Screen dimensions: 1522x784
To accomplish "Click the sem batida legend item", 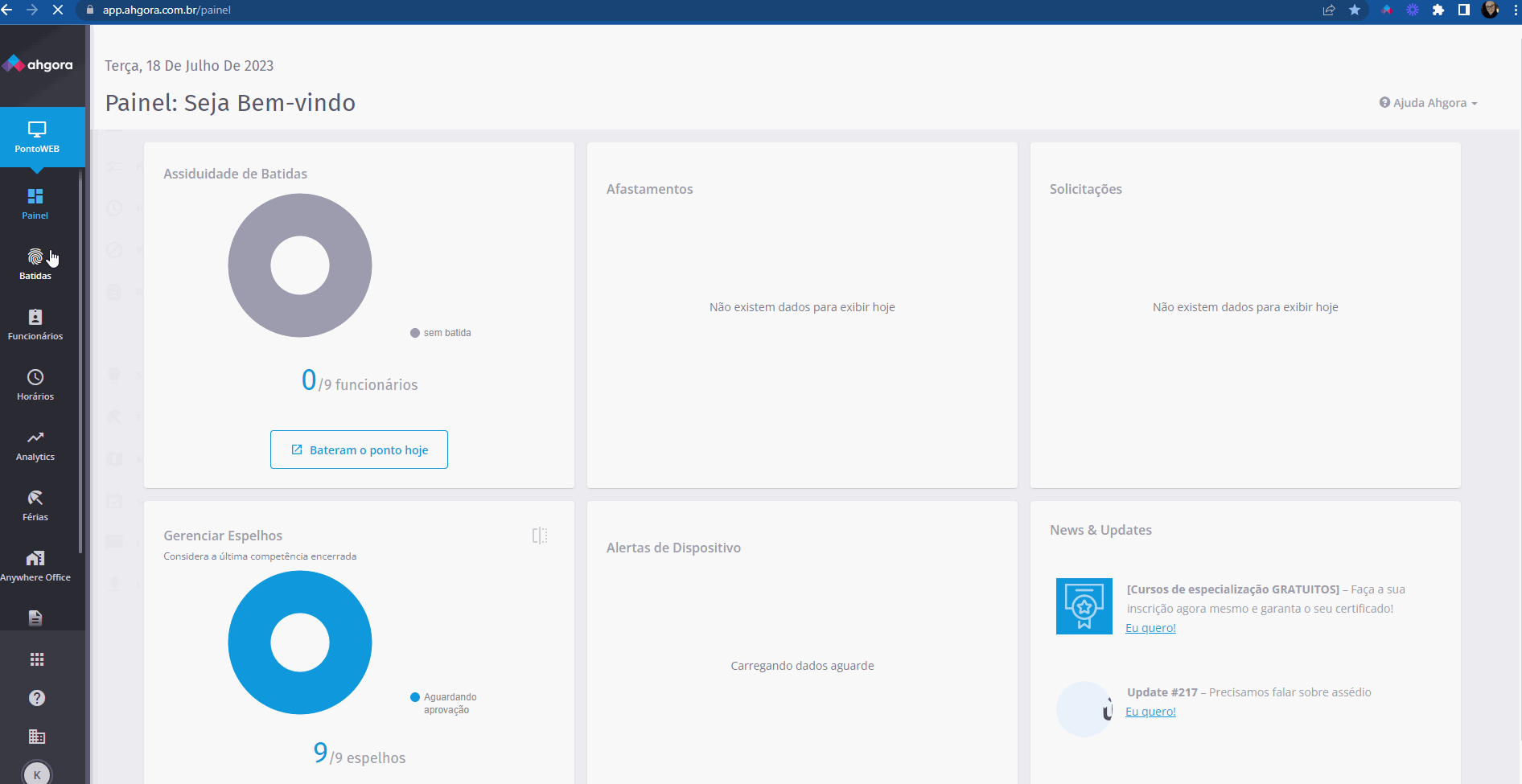I will pyautogui.click(x=441, y=333).
